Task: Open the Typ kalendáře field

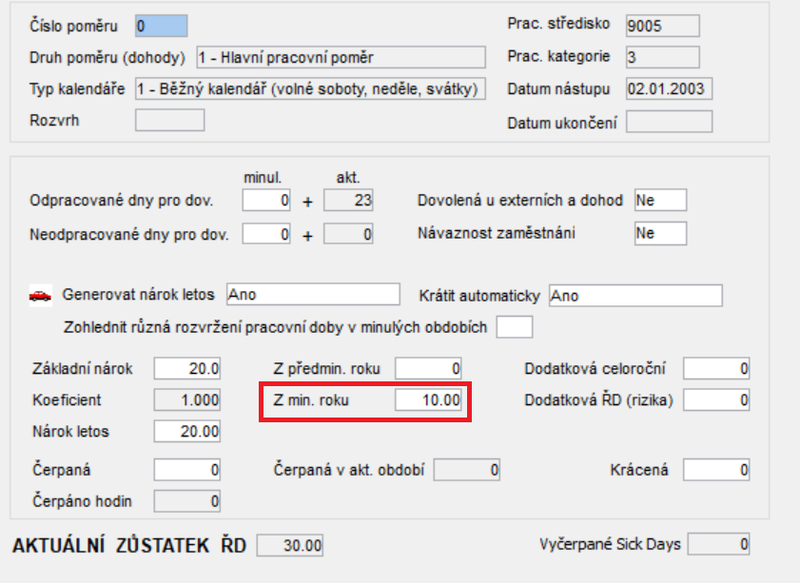Action: [310, 89]
